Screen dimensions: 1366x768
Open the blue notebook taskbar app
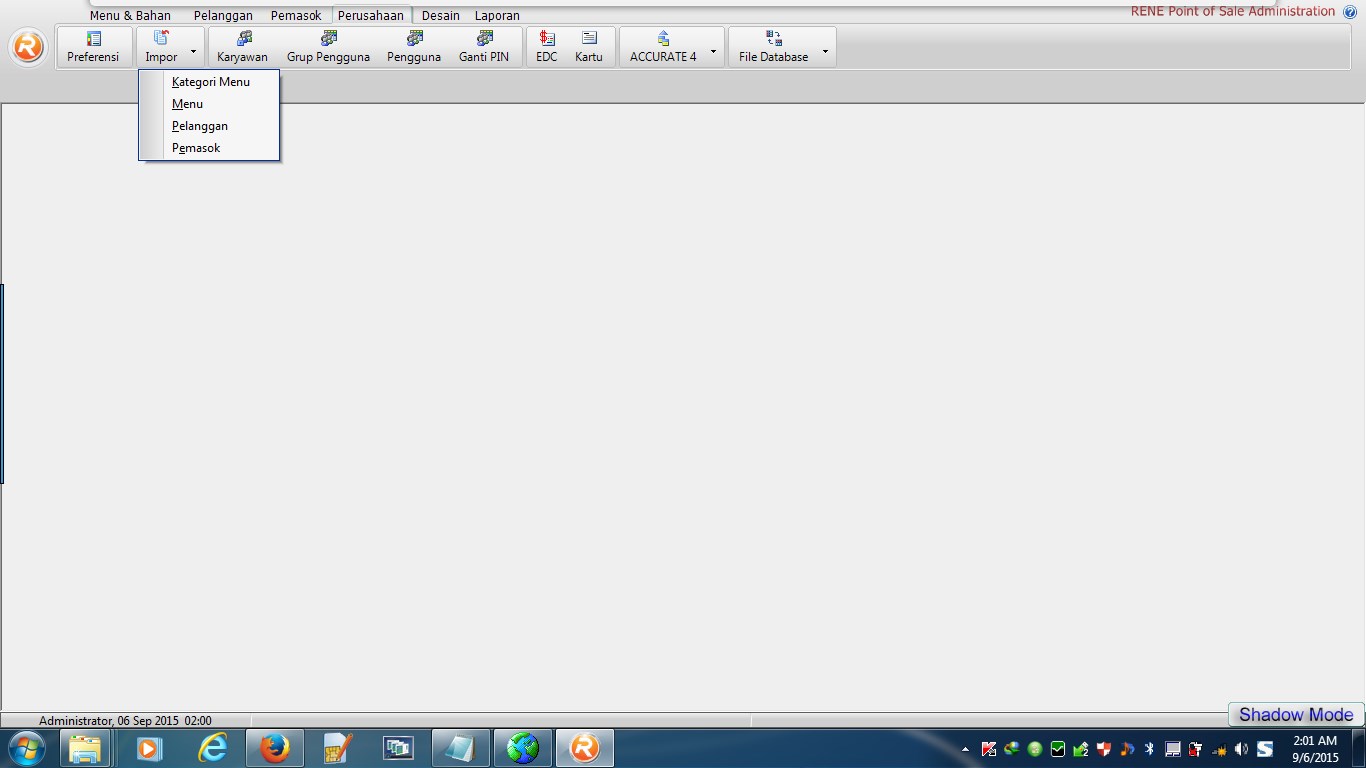461,748
